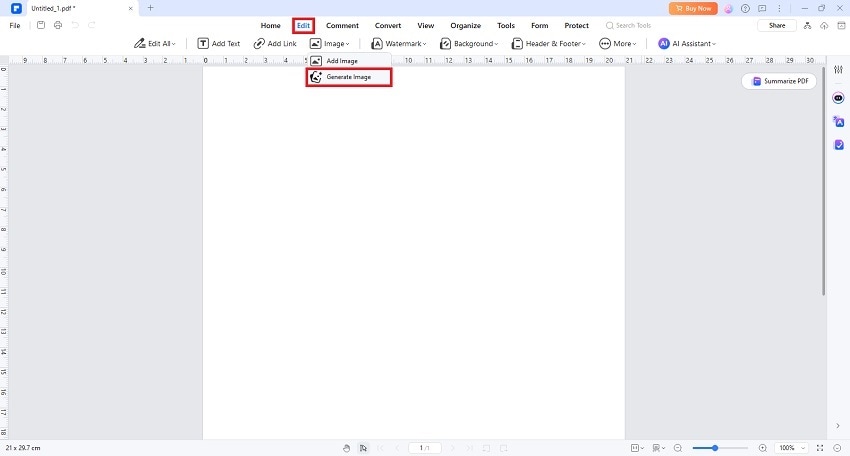This screenshot has height=456, width=850.
Task: Click the 21 x 29.7 cm page size text
Action: (x=23, y=448)
